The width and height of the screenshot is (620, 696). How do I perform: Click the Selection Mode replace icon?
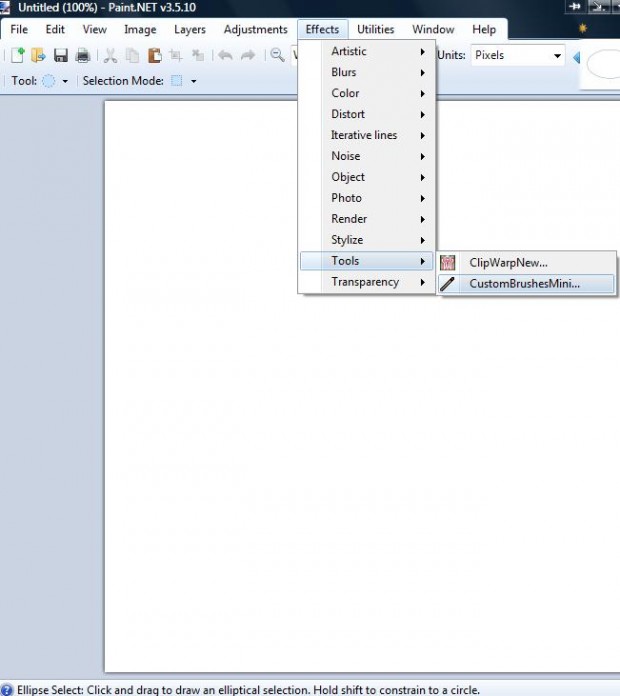[x=177, y=81]
